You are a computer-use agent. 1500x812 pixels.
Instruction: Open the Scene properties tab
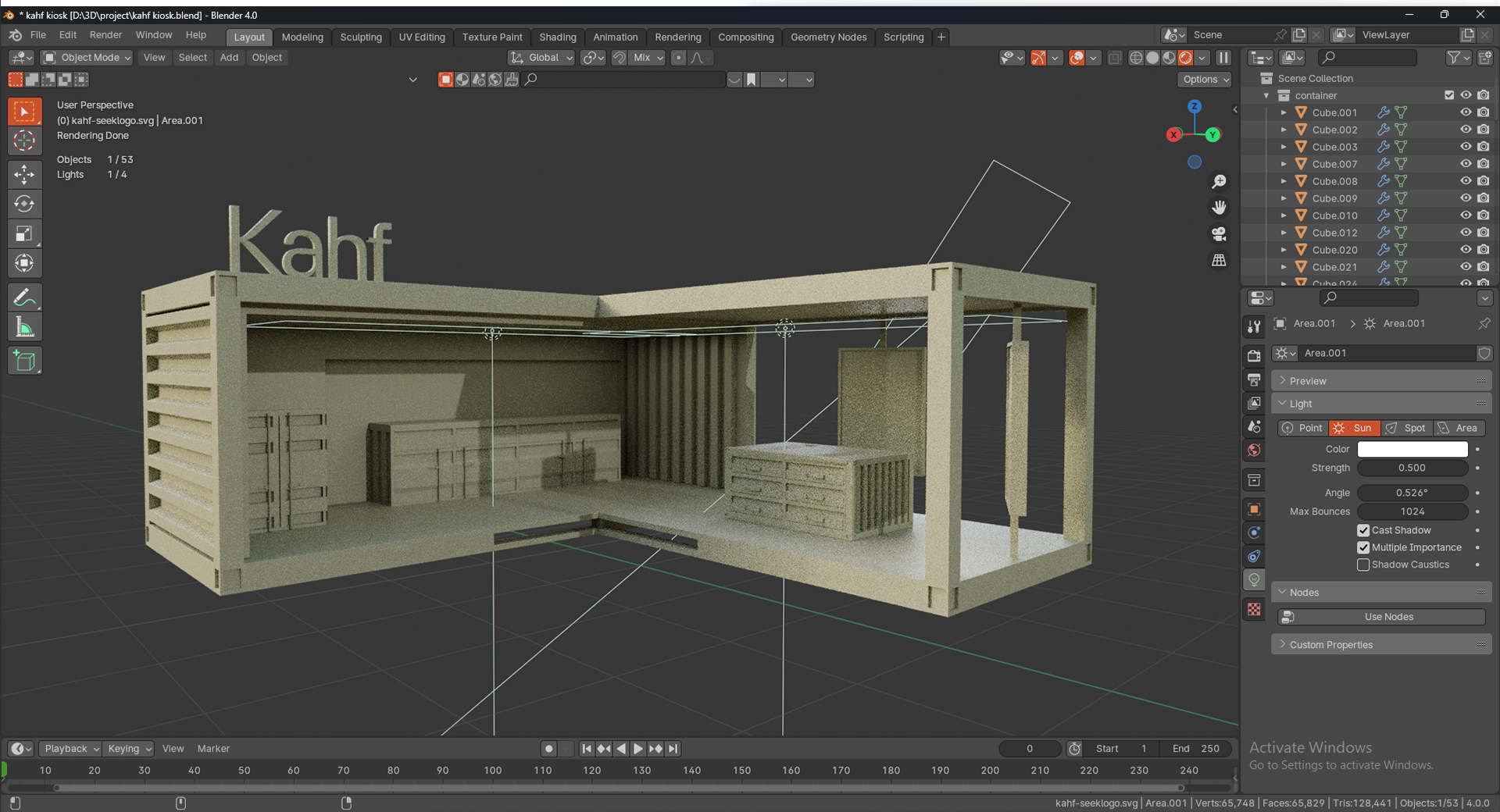(x=1254, y=426)
